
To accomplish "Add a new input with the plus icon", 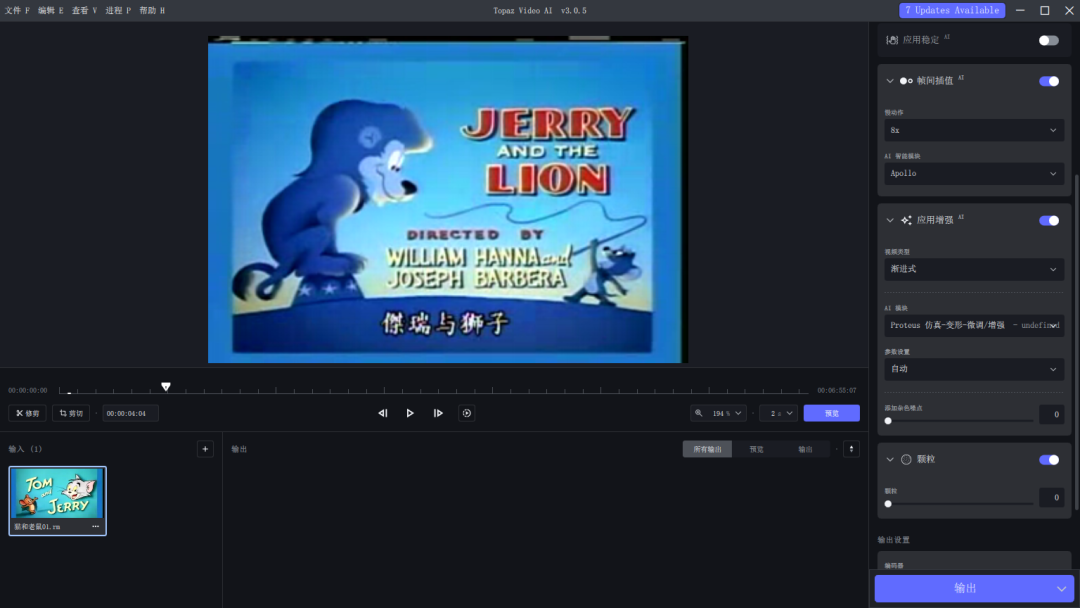I will click(205, 449).
